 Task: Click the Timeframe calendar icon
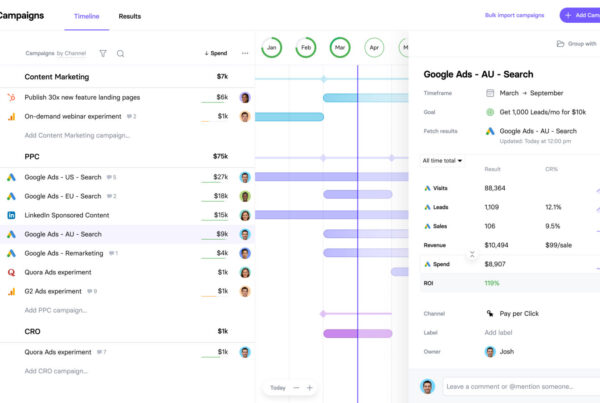[490, 93]
